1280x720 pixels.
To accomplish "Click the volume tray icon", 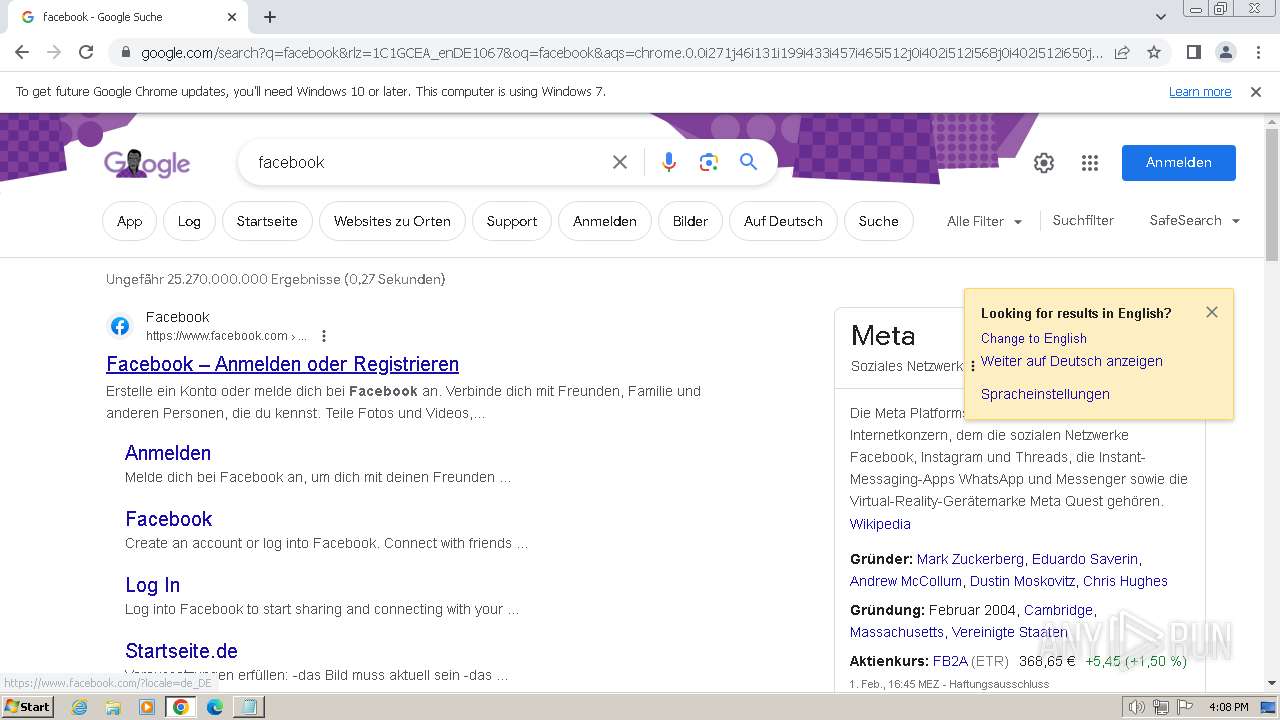I will coord(1137,707).
